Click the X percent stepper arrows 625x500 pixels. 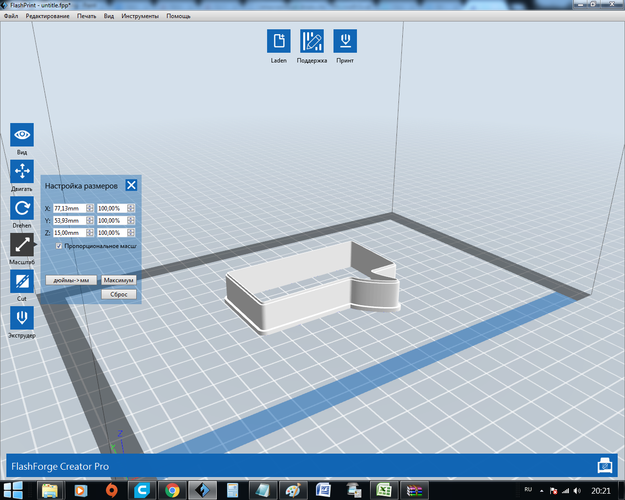[131, 208]
